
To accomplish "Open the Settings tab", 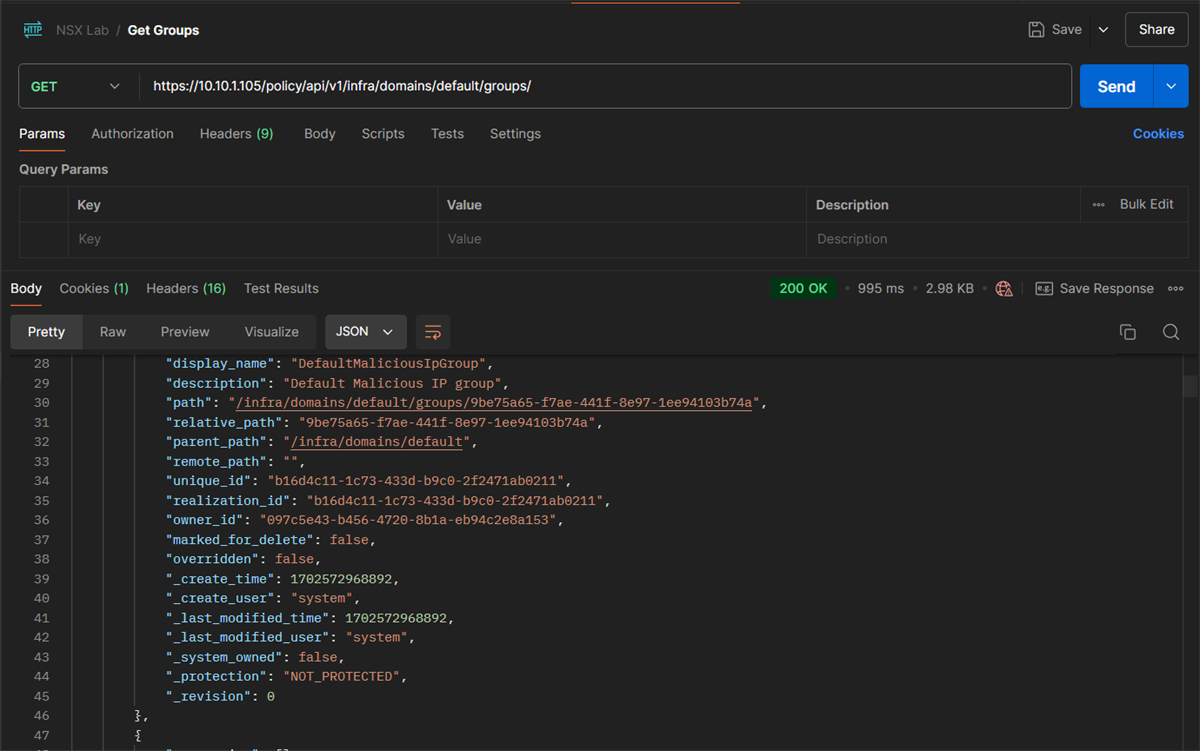I will 515,134.
